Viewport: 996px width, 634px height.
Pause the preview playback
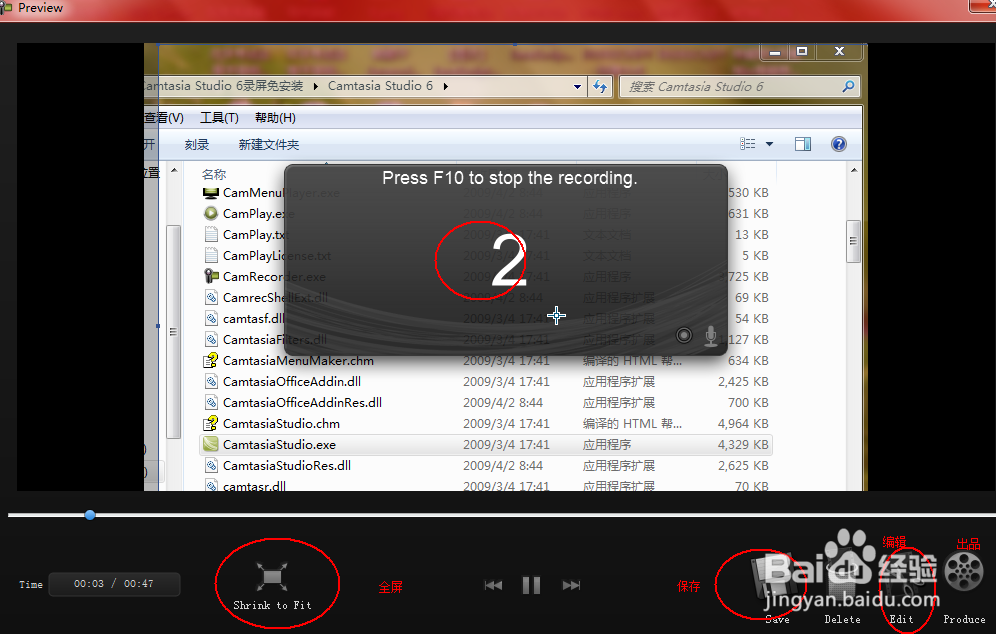point(531,585)
